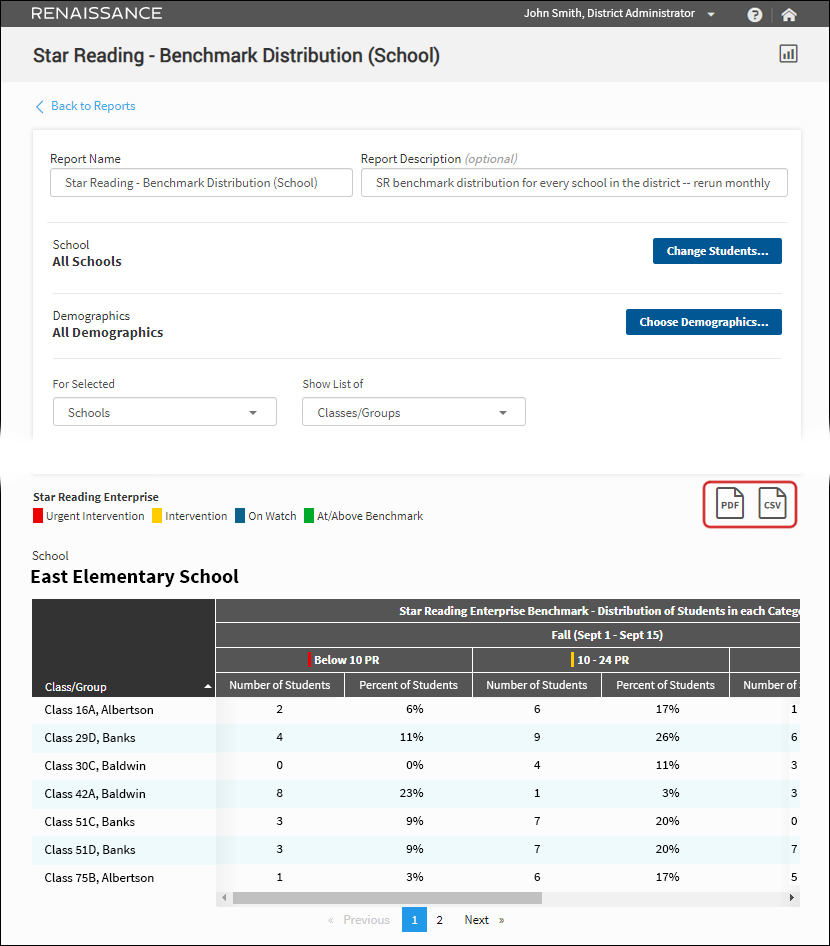Edit the Report Description field
This screenshot has width=830, height=946.
tap(574, 183)
